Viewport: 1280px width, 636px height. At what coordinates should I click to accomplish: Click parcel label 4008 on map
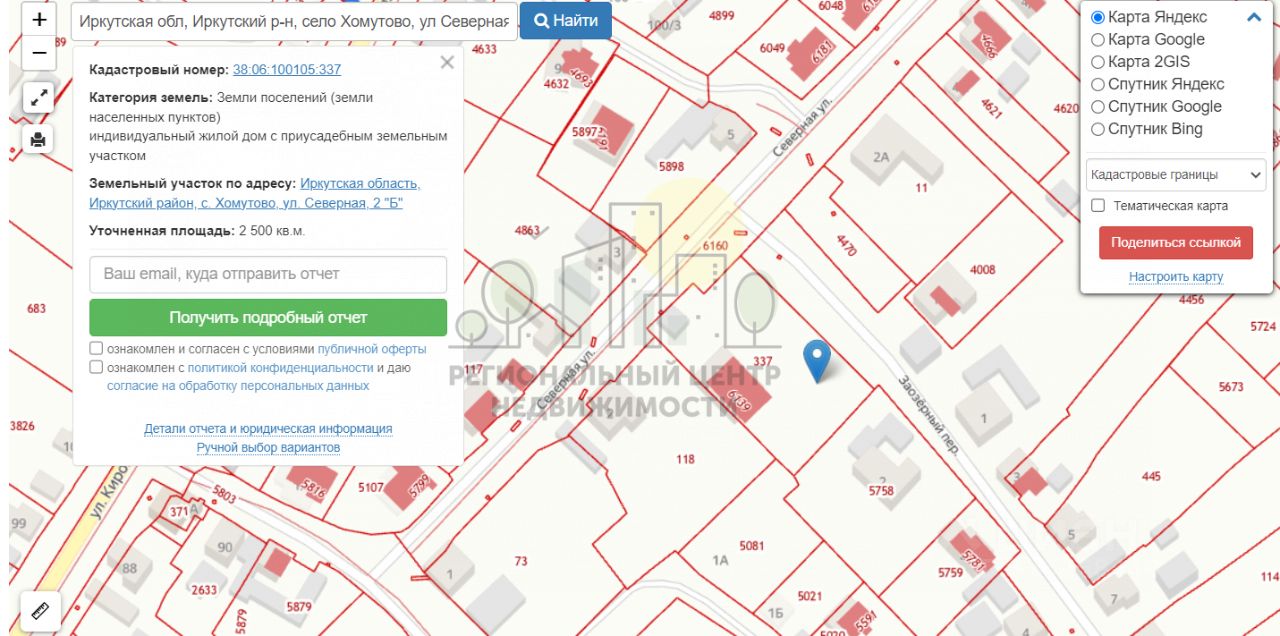click(x=983, y=270)
